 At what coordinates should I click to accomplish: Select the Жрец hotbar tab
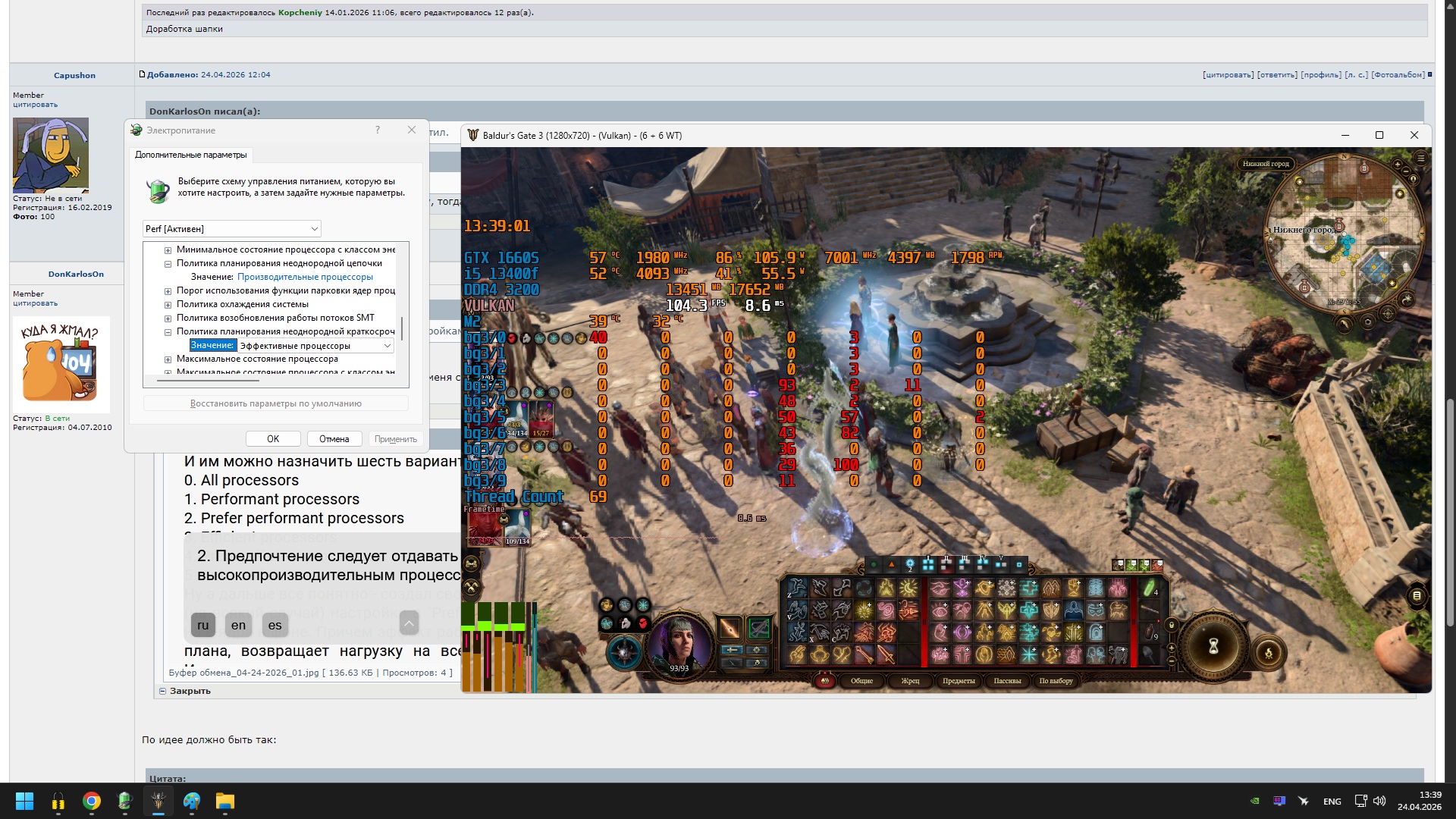[909, 681]
